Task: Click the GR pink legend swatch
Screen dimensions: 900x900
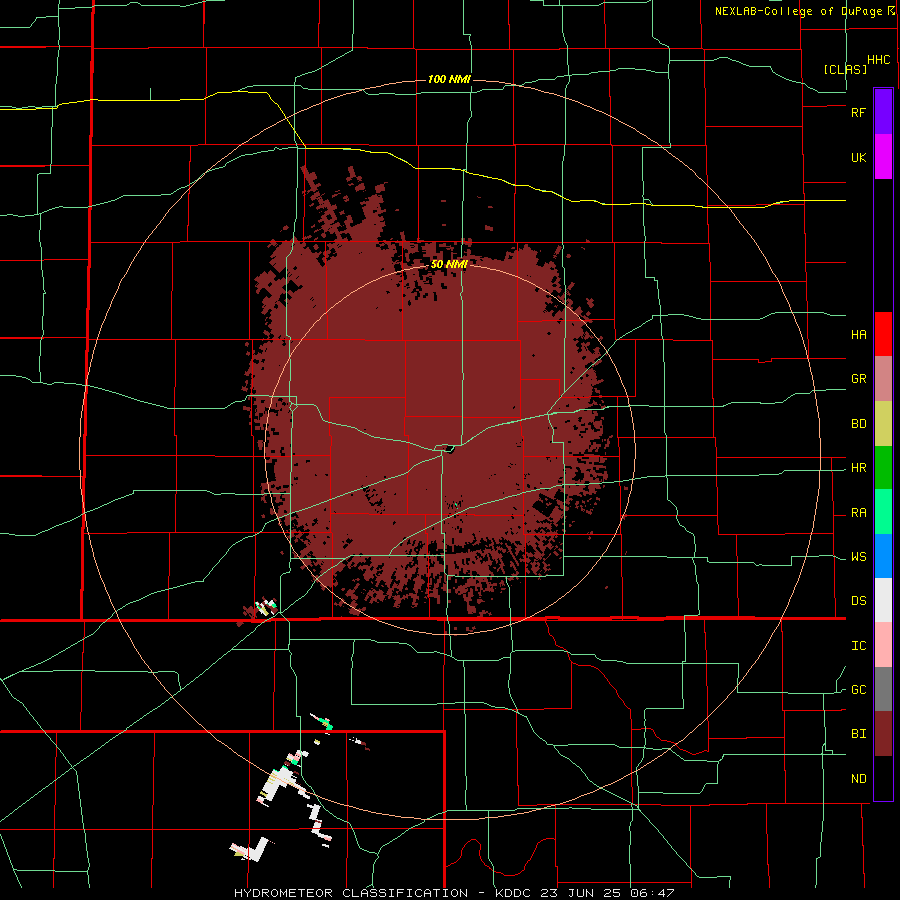Action: click(x=883, y=378)
